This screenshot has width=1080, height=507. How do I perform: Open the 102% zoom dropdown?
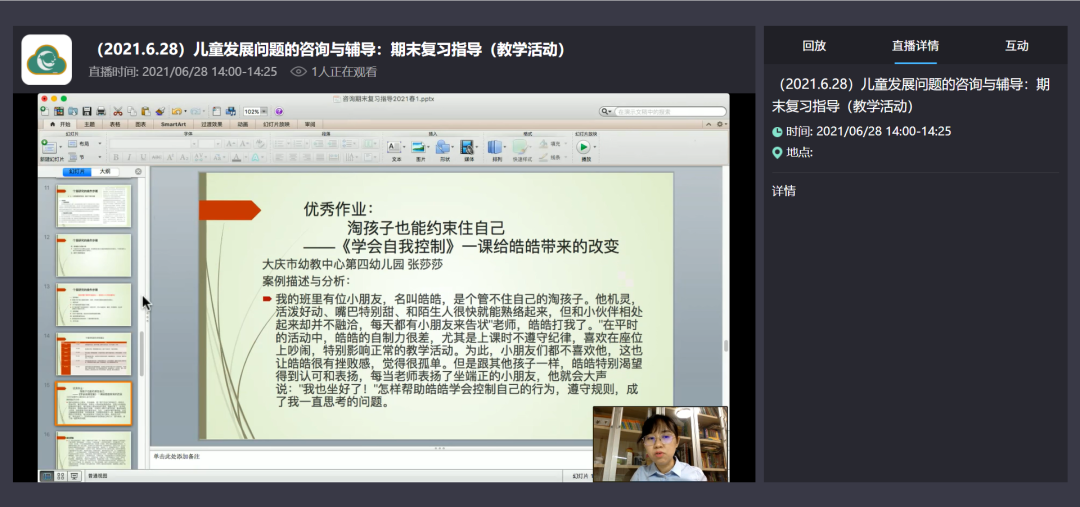coord(254,111)
